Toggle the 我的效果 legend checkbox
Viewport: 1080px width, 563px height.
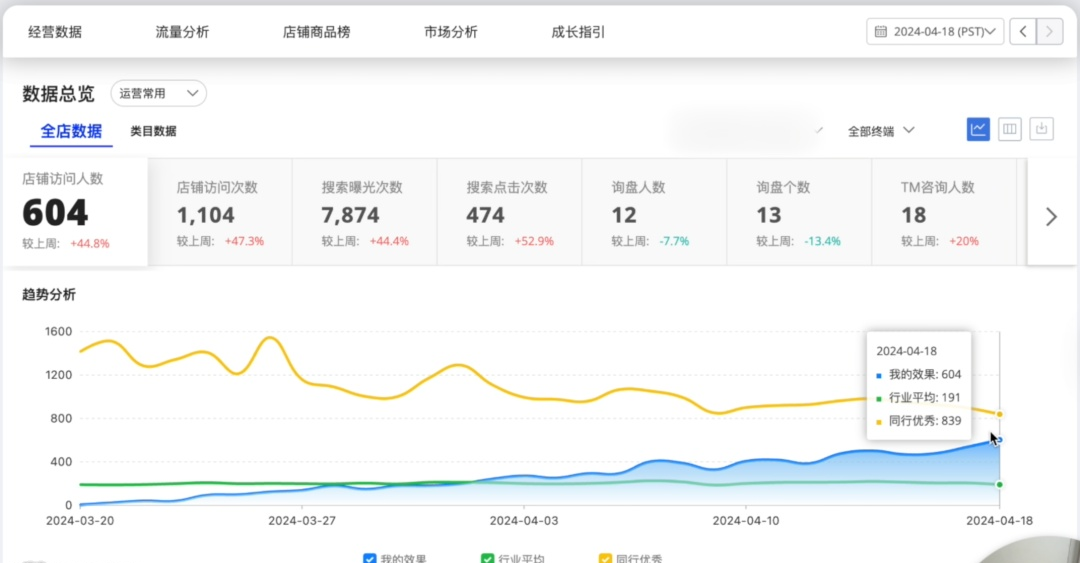370,558
